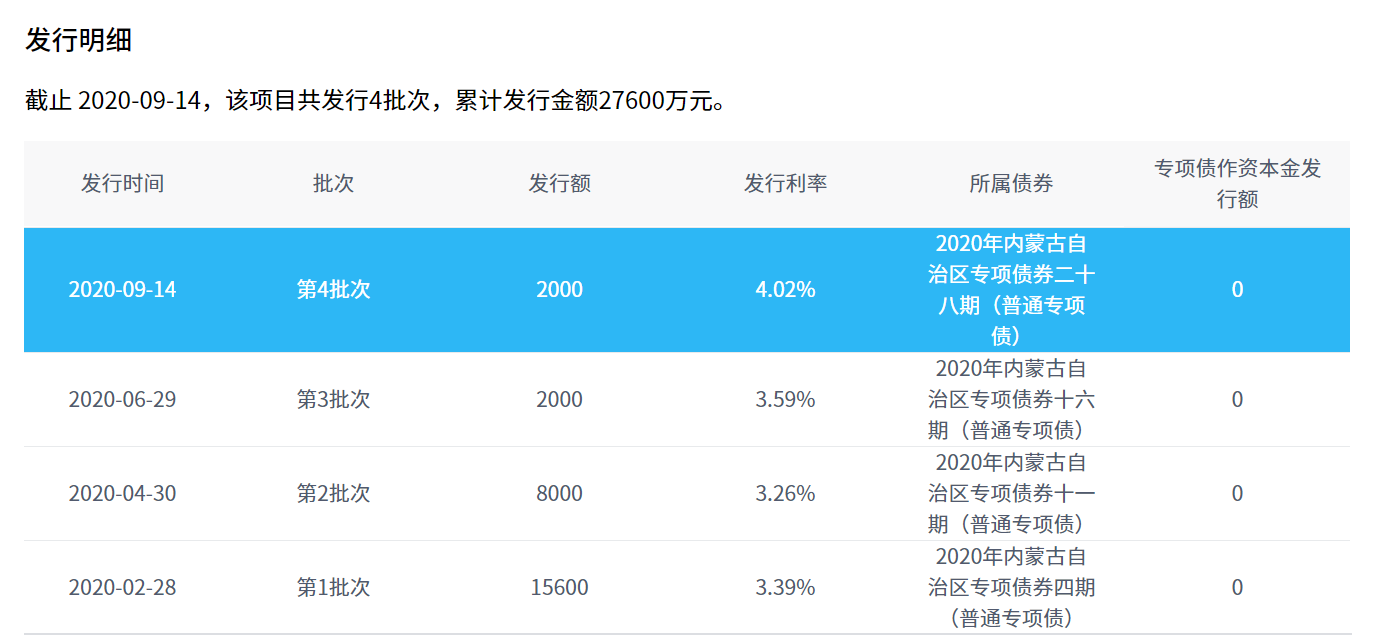The image size is (1385, 637).
Task: Click the 发行时间 column header
Action: (122, 184)
